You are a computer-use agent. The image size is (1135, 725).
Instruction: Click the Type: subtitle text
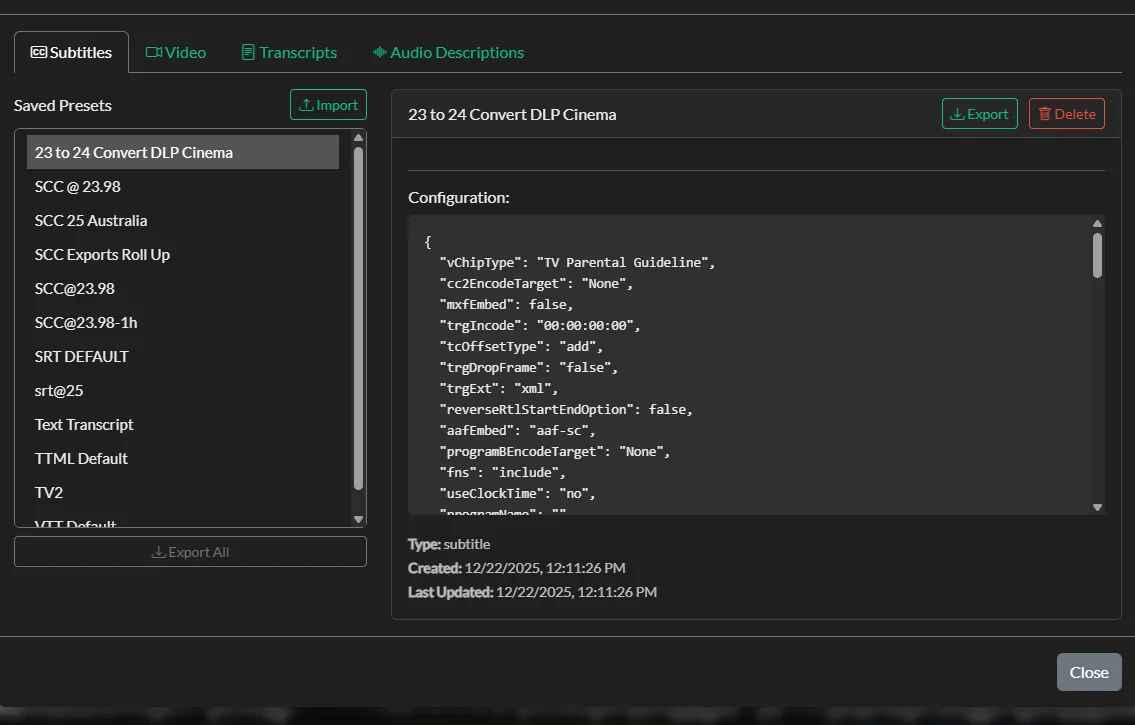(x=449, y=544)
